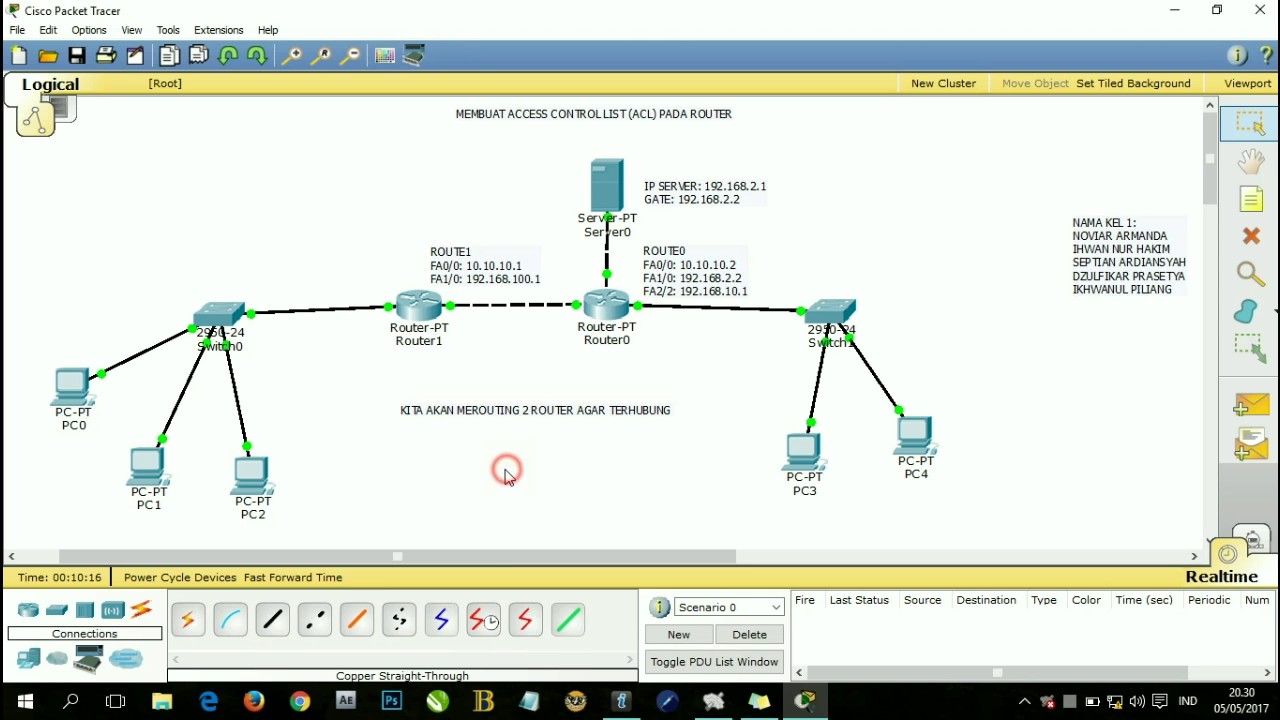Viewport: 1280px width, 720px height.
Task: Select the Place Note tool
Action: 1251,199
